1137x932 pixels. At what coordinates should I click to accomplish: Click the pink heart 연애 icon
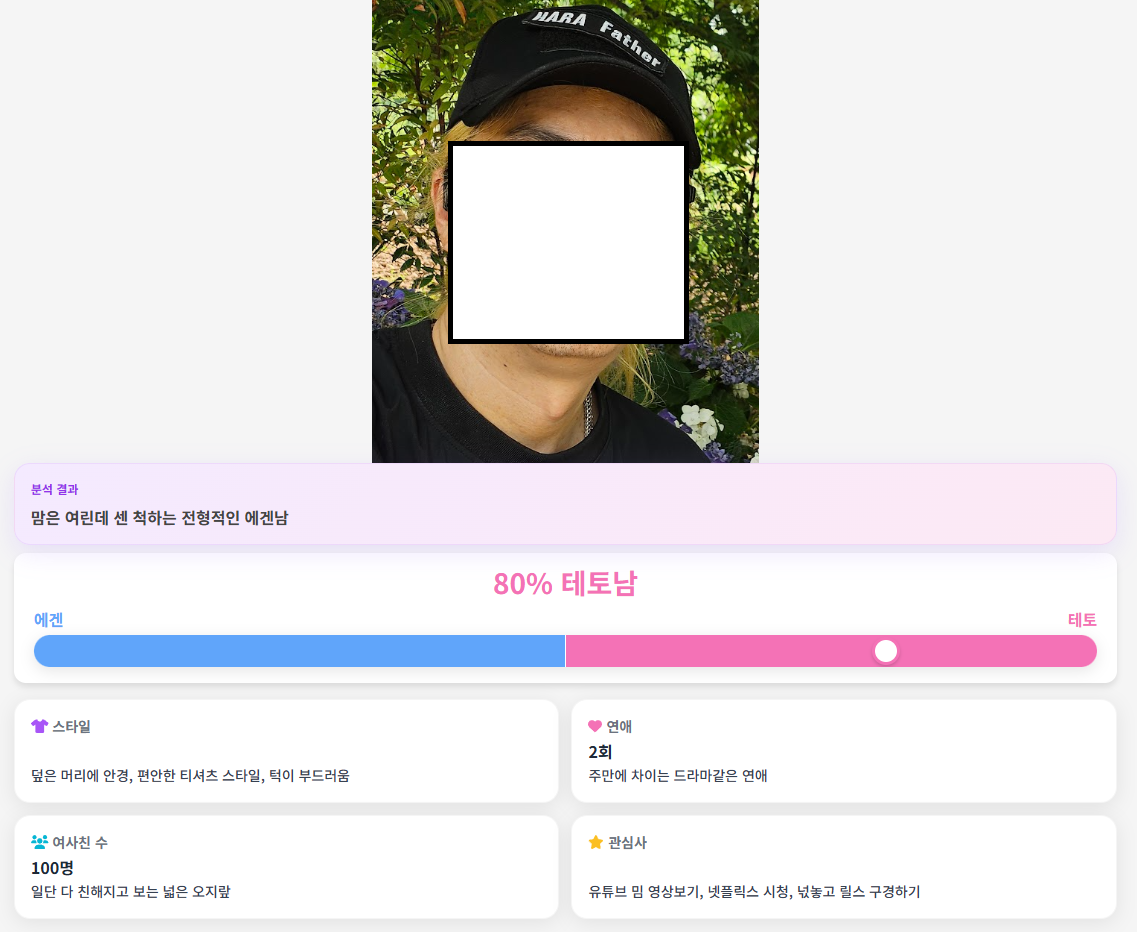point(595,726)
